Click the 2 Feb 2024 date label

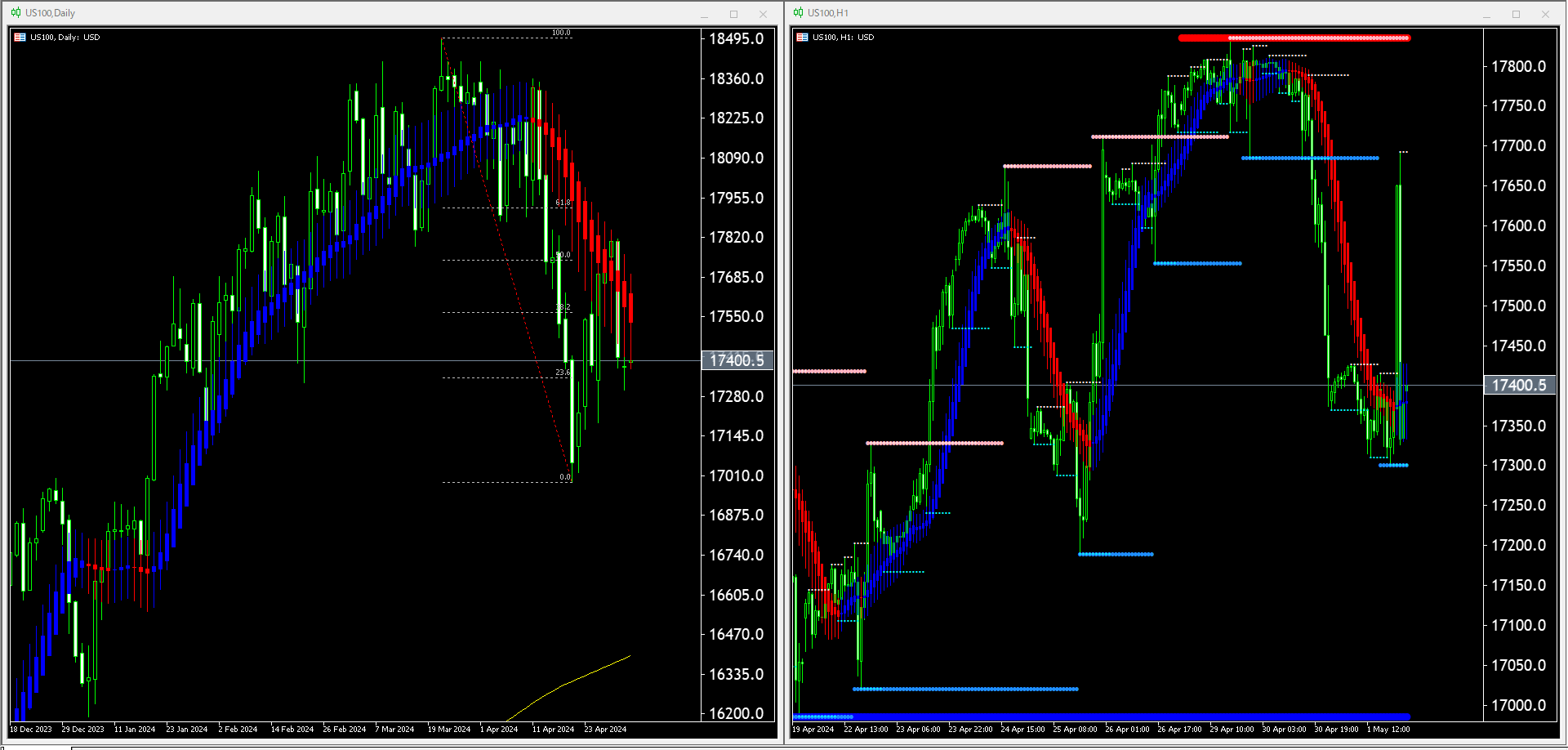[238, 730]
